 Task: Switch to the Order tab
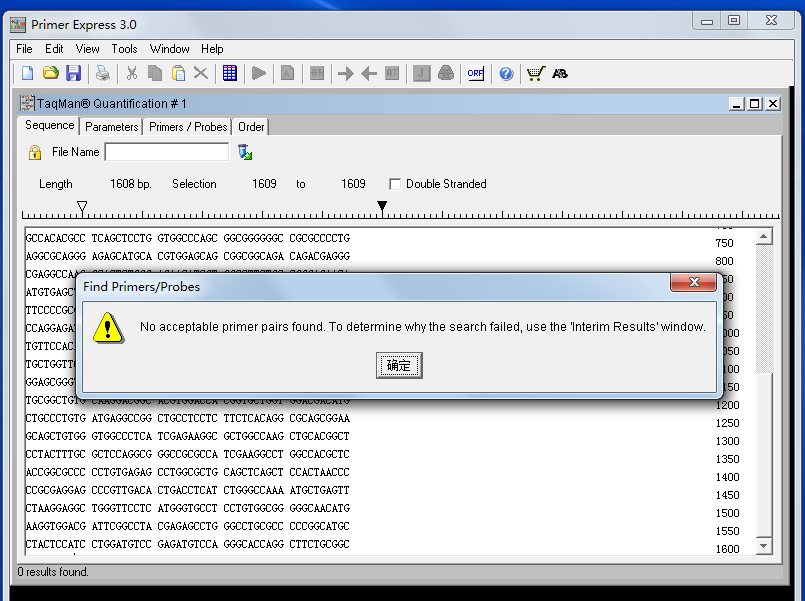(x=251, y=127)
